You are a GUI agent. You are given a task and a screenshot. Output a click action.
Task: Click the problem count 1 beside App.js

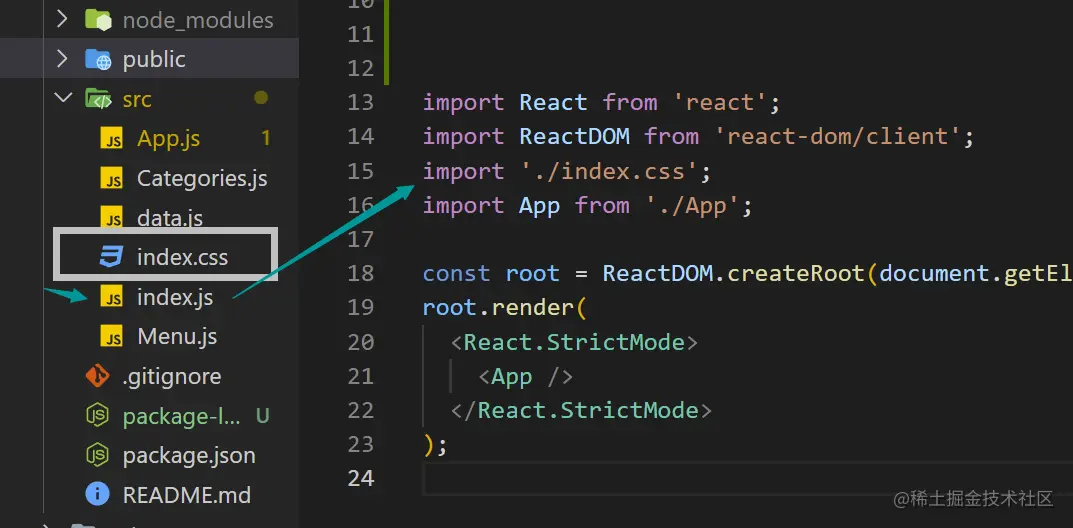[x=266, y=139]
